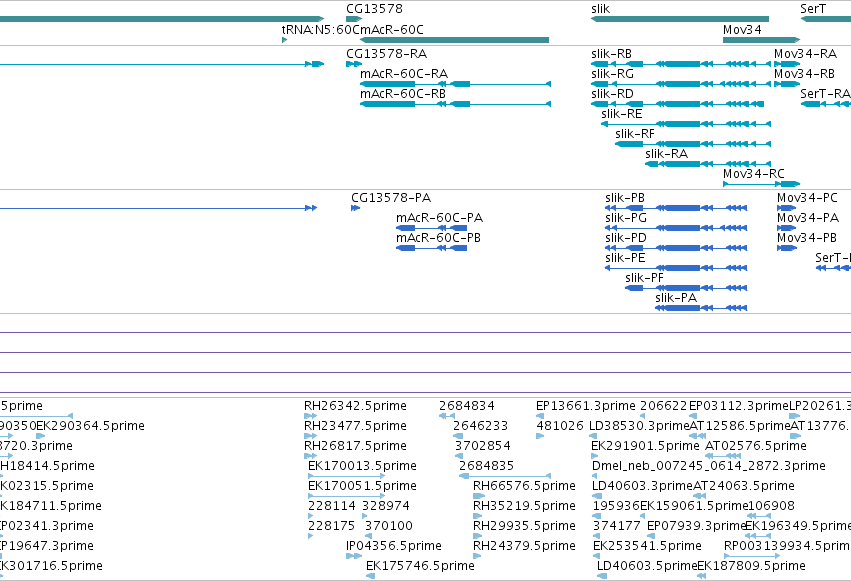Click the RH66576.5prime EST label
The width and height of the screenshot is (851, 581).
tap(524, 486)
